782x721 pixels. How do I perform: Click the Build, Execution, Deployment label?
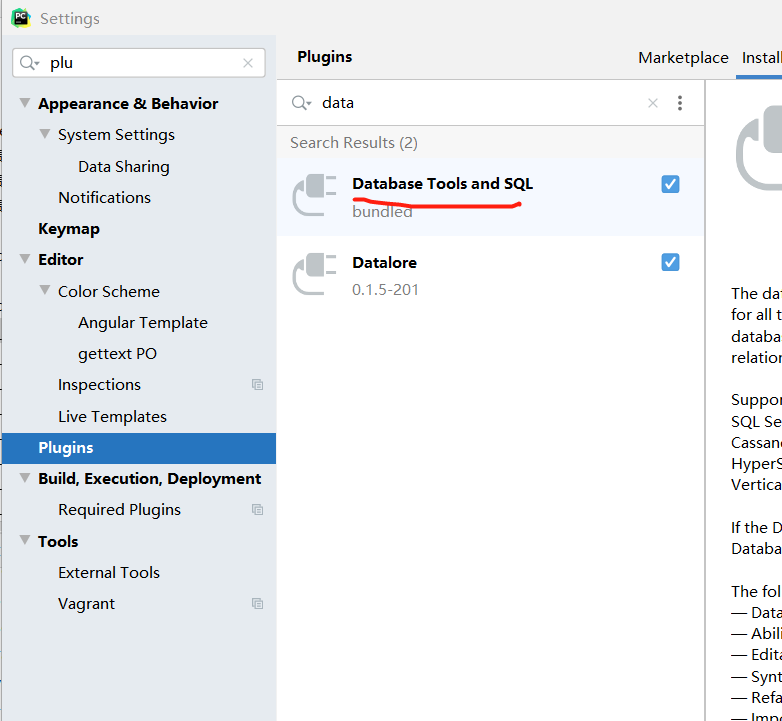coord(149,479)
